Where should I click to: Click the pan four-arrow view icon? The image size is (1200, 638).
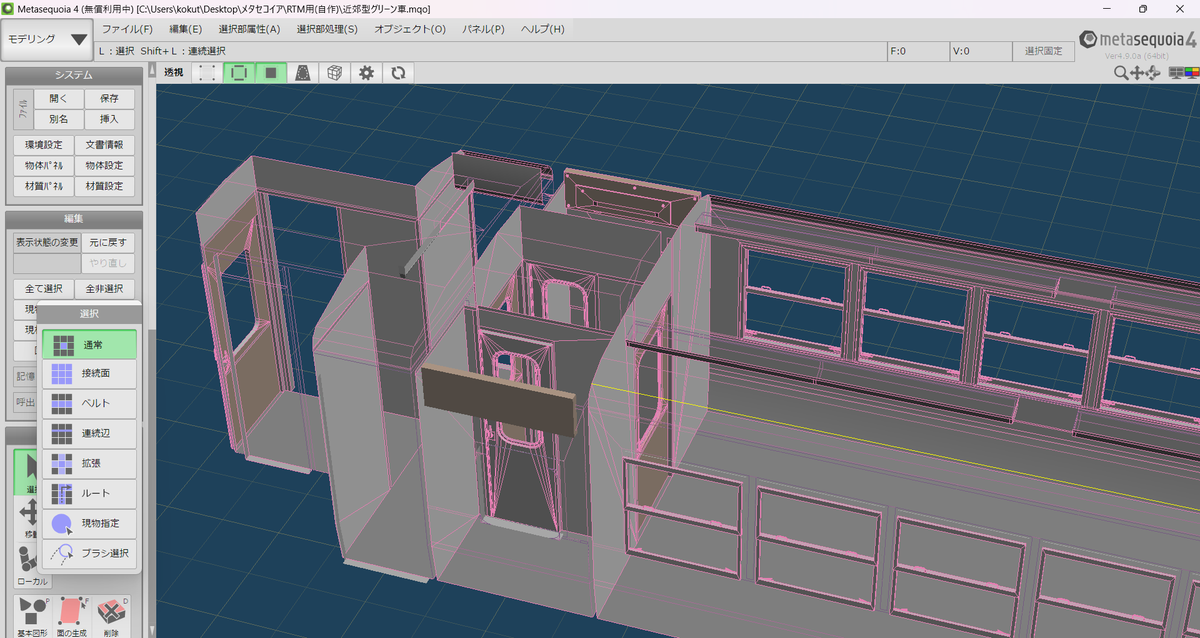coord(1137,73)
